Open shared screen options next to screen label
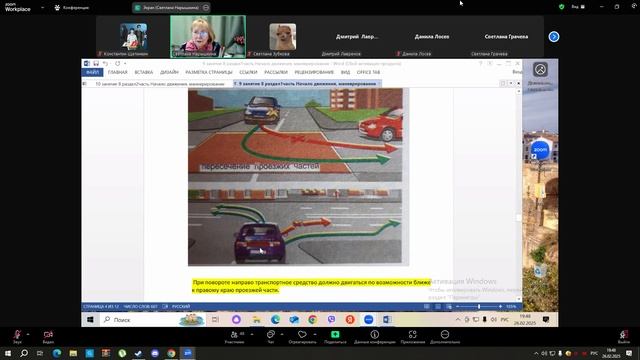Image resolution: width=640 pixels, height=360 pixels. point(206,7)
